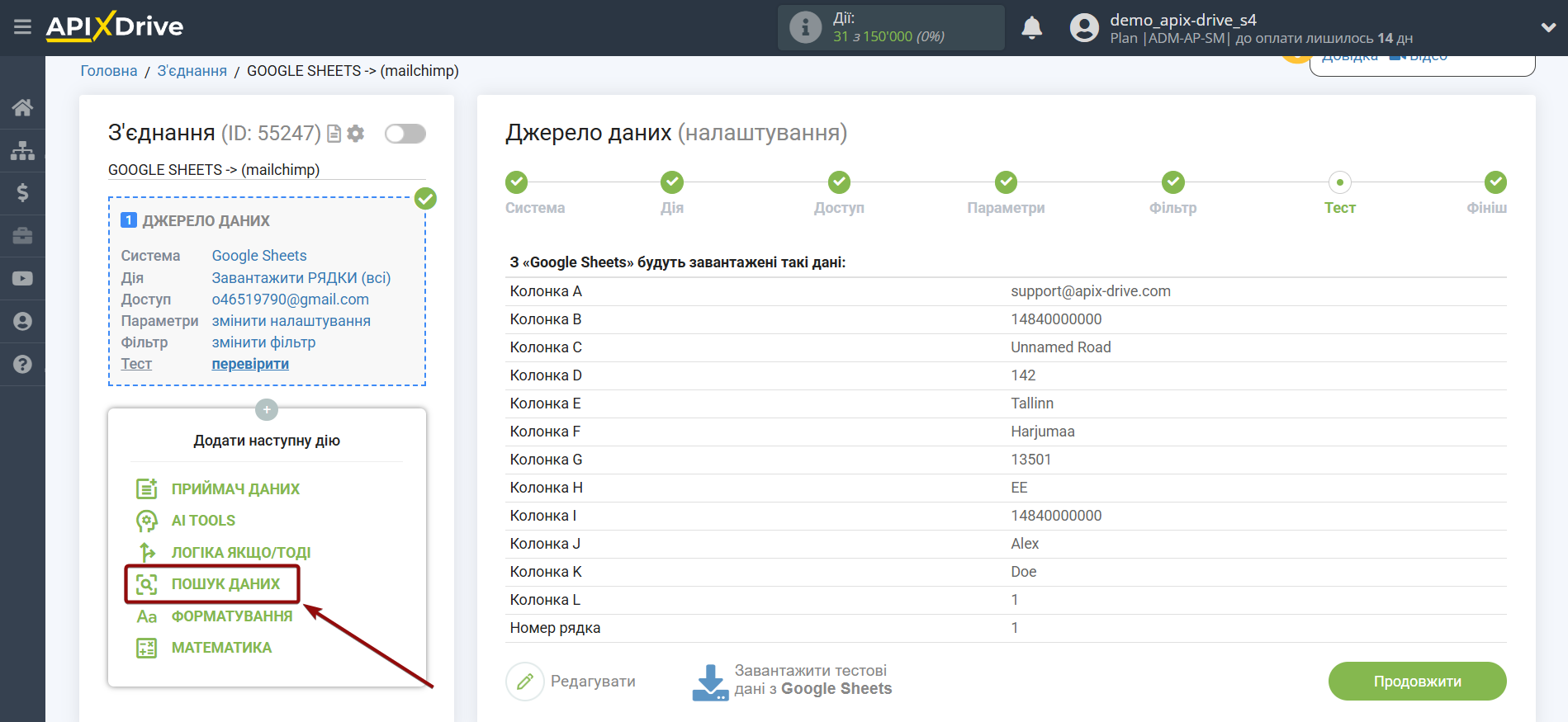Click Завантажити РЯДКИ (всі) link
The image size is (1568, 722).
click(x=301, y=278)
